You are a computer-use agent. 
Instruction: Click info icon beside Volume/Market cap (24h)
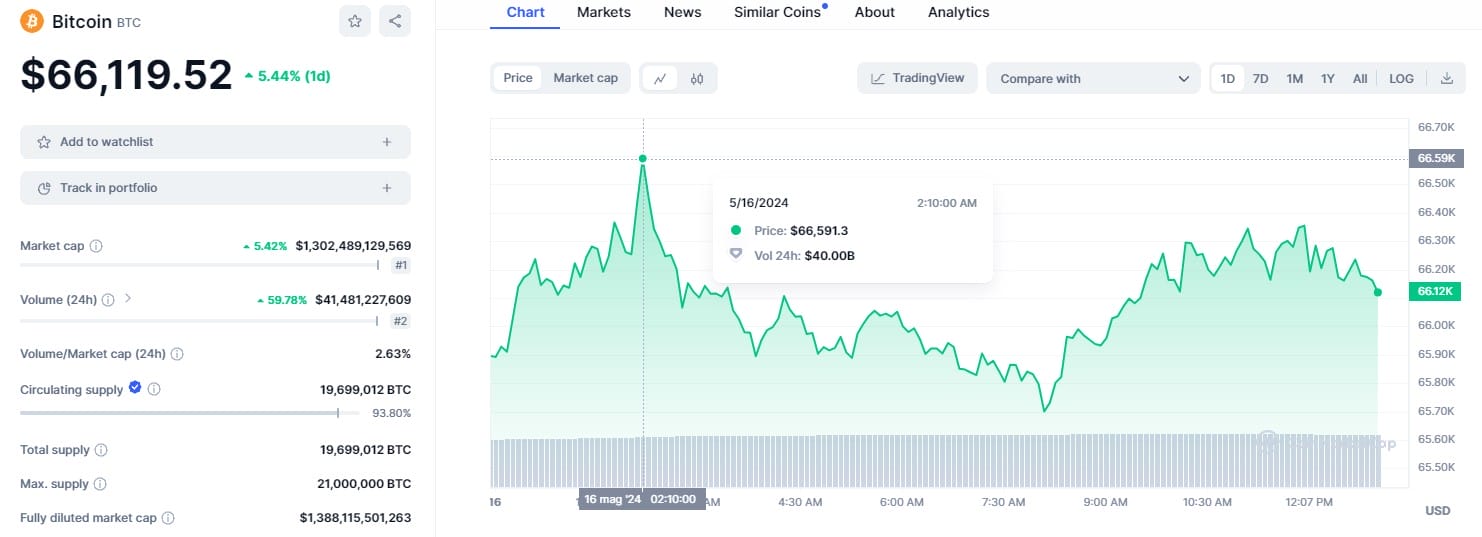tap(177, 354)
